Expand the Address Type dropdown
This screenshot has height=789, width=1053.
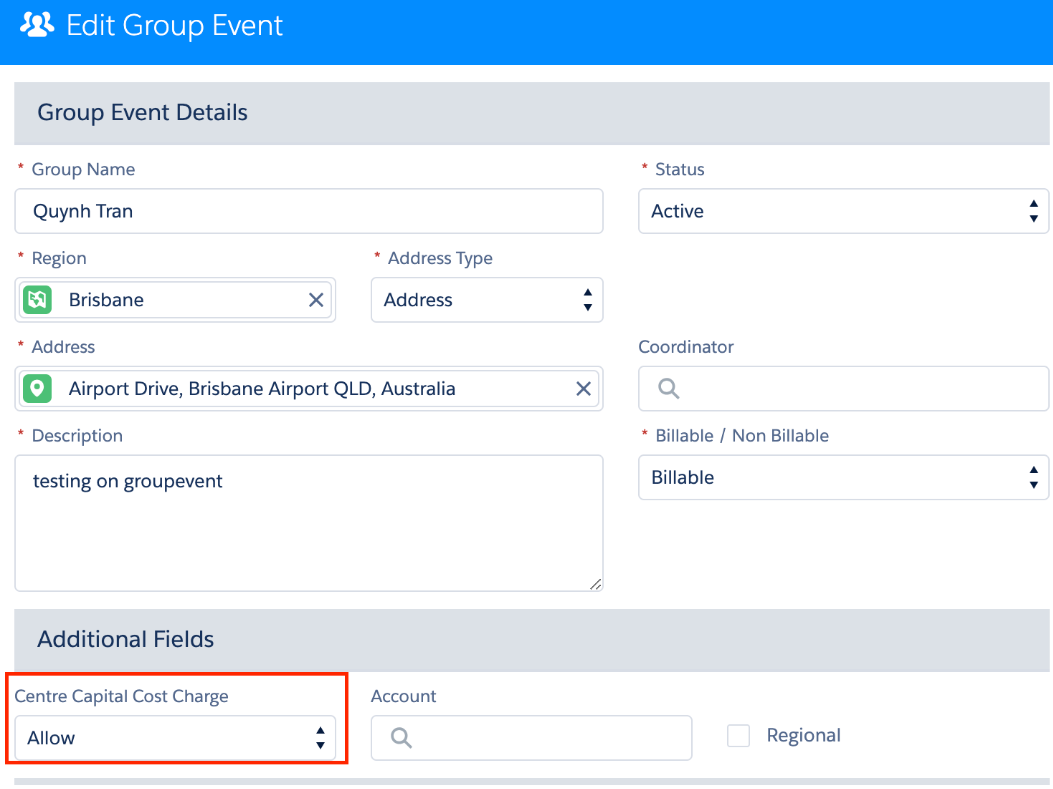tap(486, 300)
